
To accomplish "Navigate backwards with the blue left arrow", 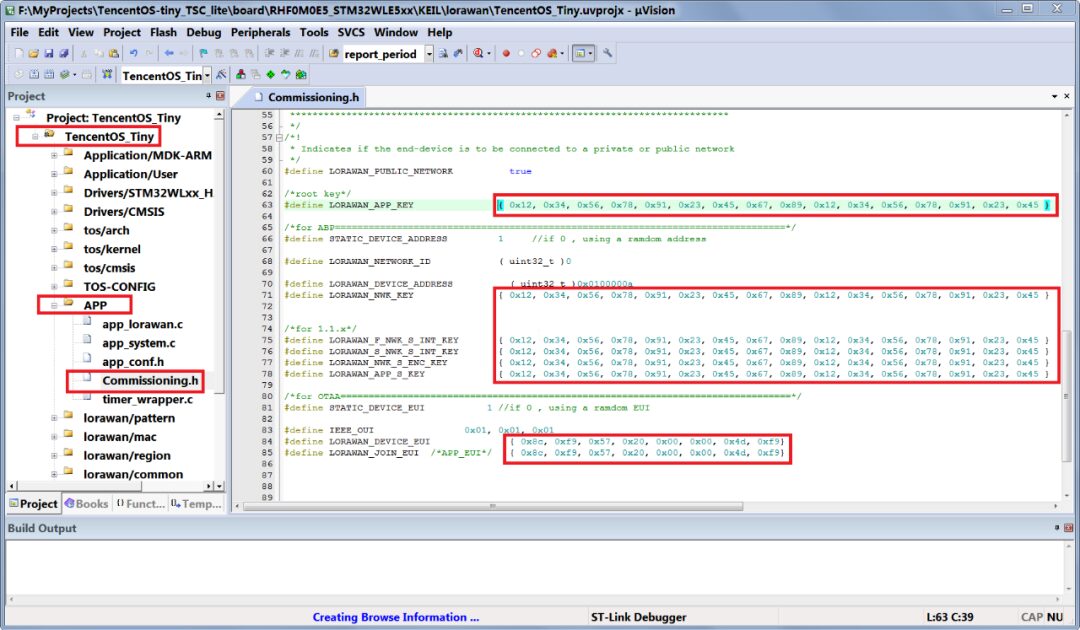I will [169, 53].
